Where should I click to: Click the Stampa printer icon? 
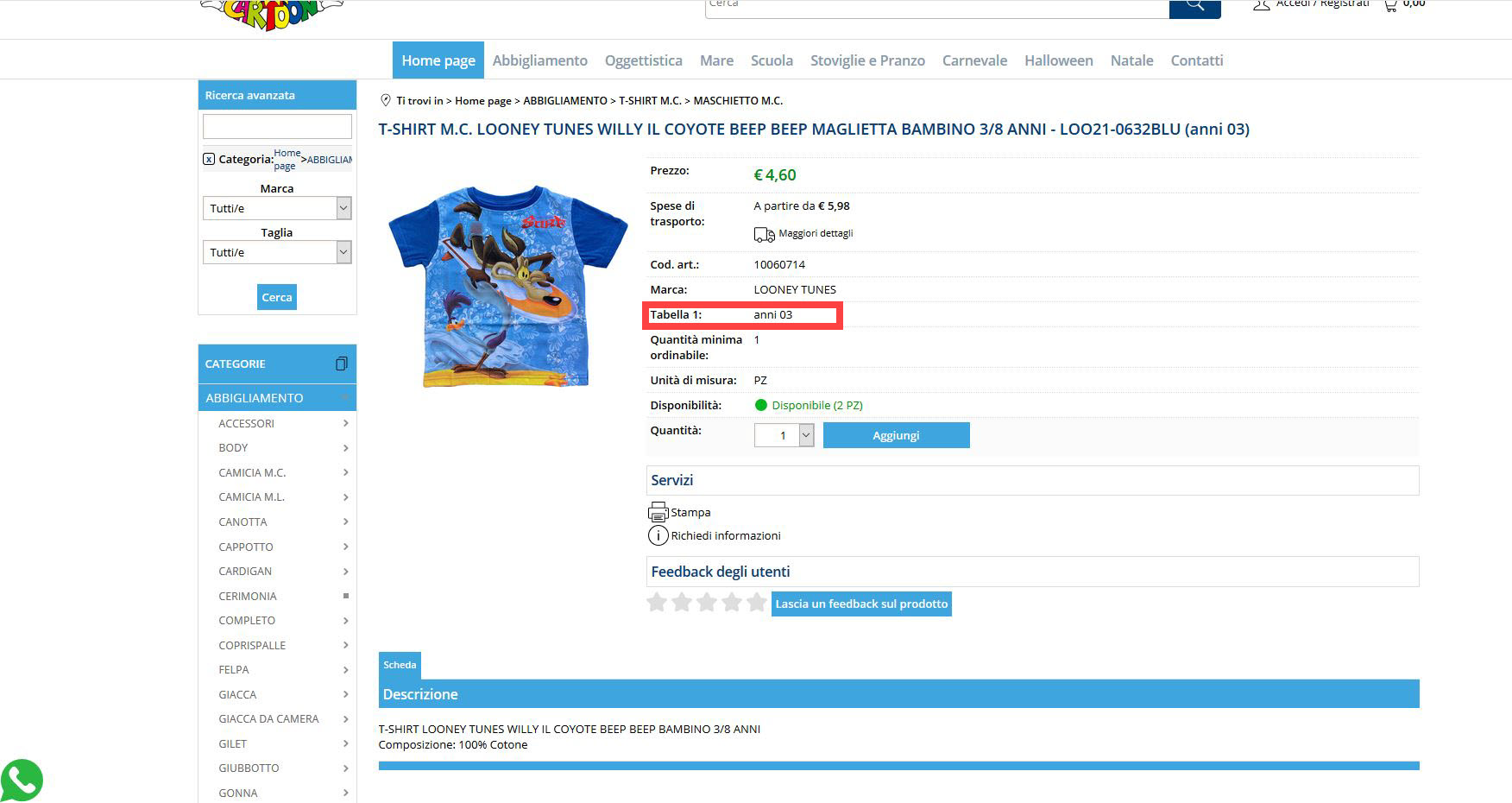tap(658, 512)
